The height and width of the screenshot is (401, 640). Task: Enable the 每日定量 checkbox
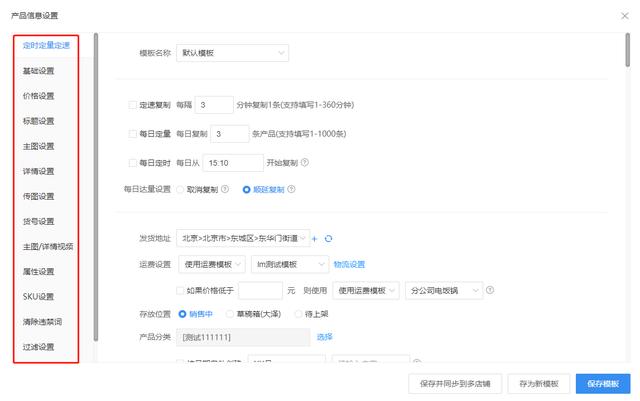point(132,133)
